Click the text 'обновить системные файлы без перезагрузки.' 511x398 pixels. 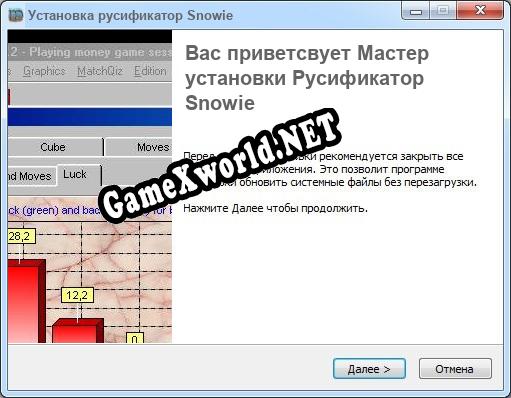(x=358, y=183)
